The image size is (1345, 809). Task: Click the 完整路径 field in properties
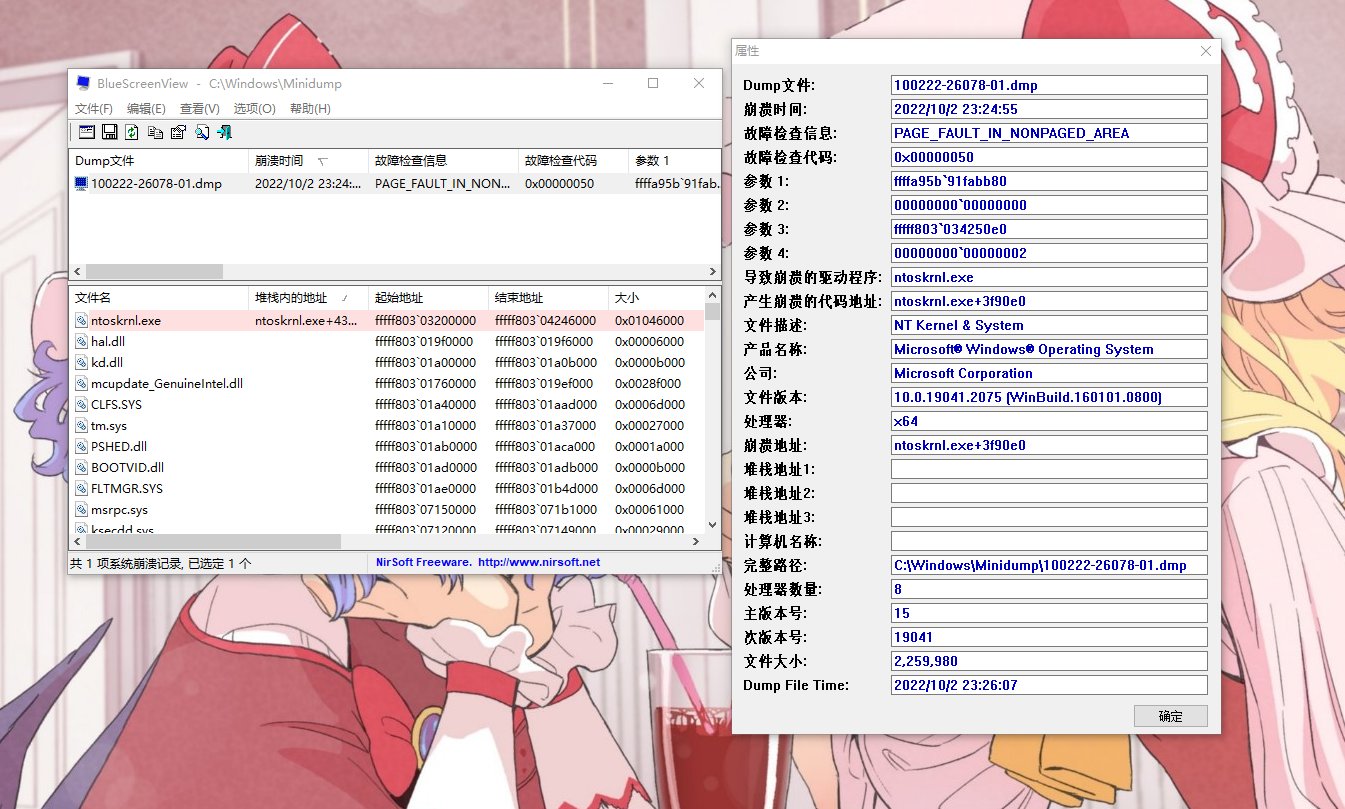tap(1049, 565)
